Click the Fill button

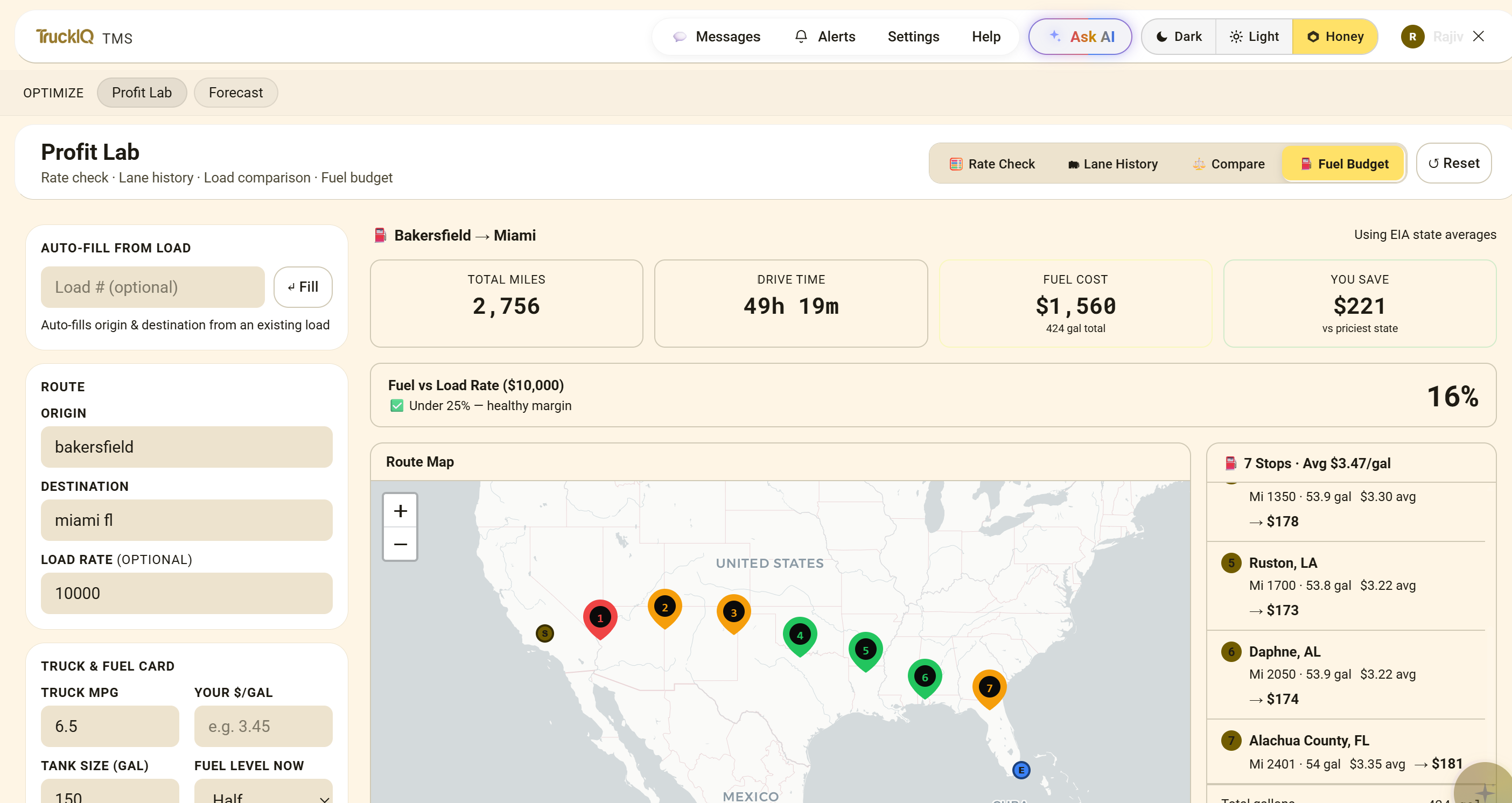pos(303,287)
